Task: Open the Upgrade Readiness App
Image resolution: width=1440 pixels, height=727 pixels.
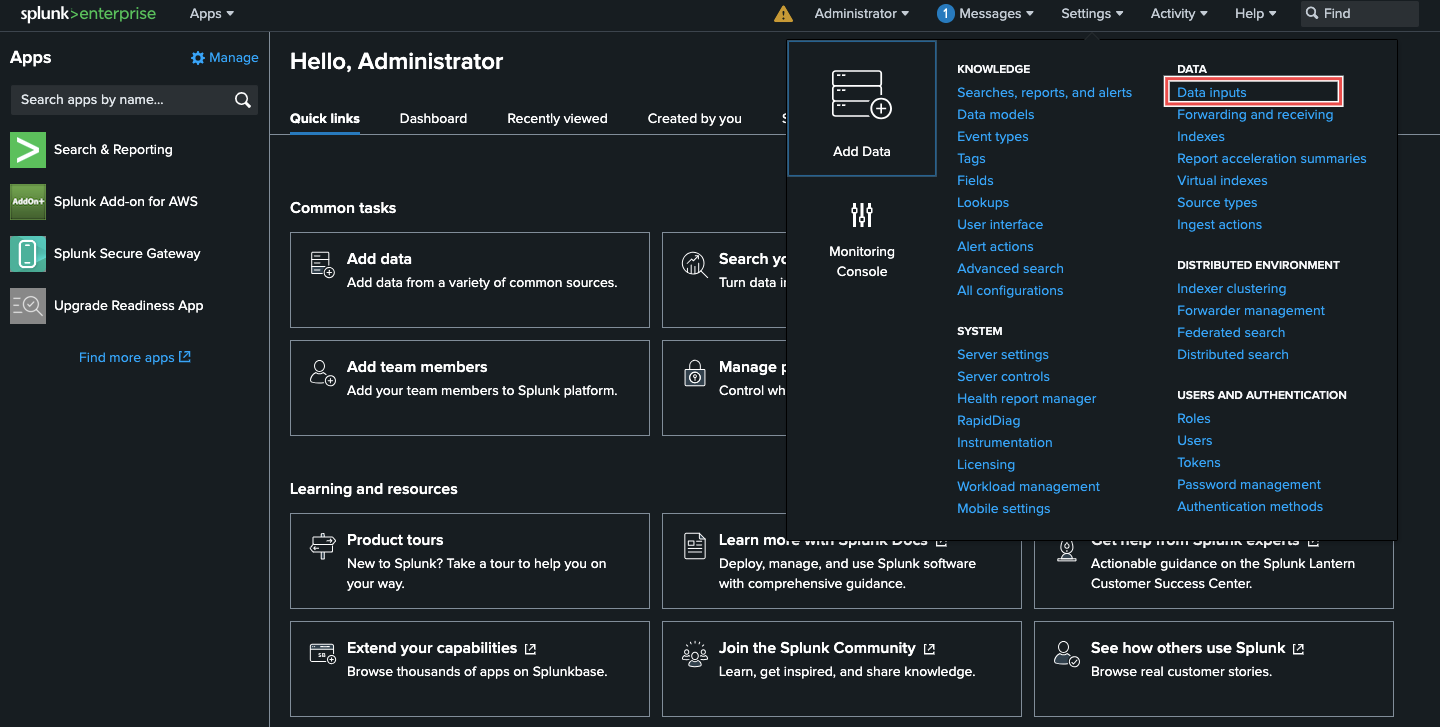Action: [x=27, y=305]
